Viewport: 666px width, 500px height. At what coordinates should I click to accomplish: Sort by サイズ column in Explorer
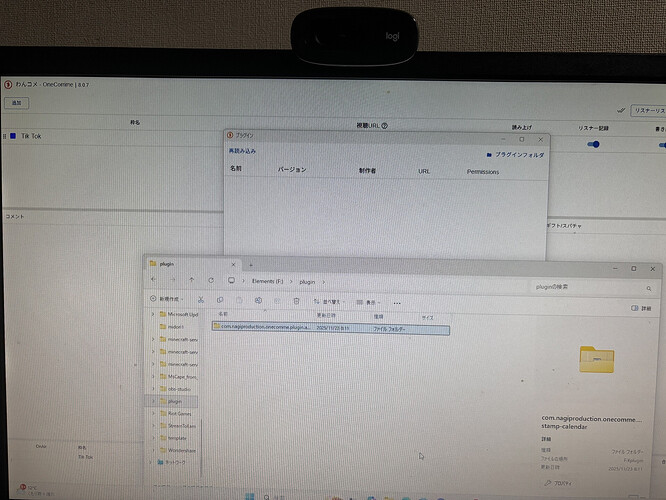(x=428, y=318)
